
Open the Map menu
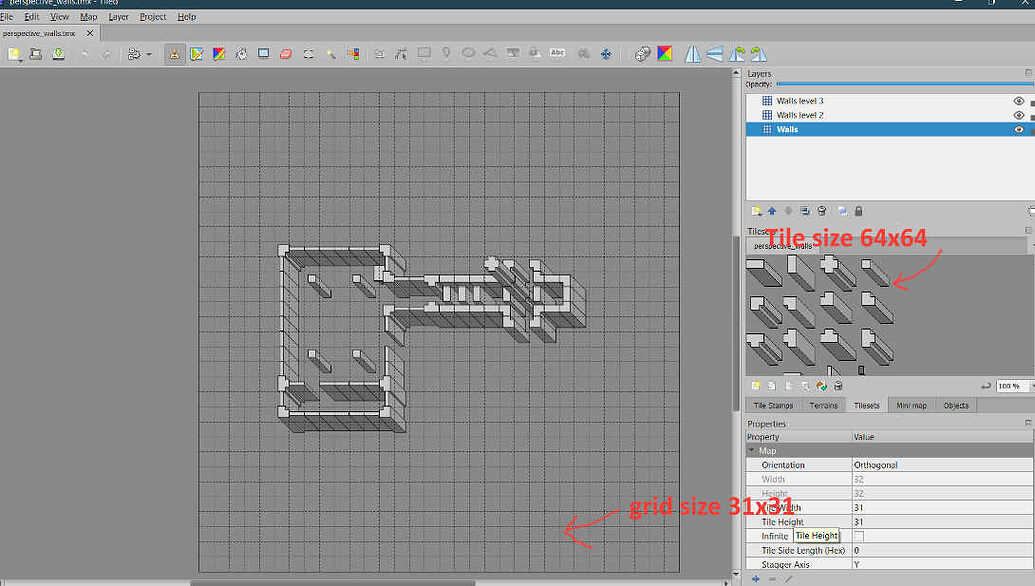[x=88, y=16]
